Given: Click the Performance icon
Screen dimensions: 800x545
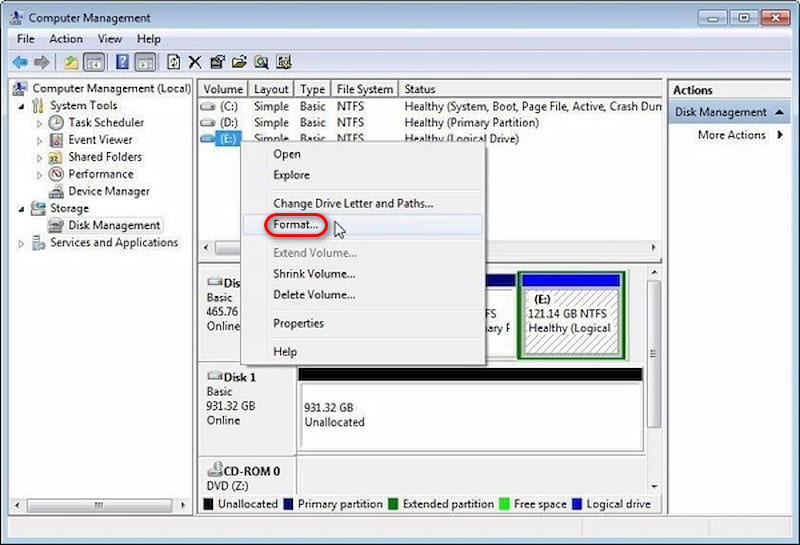Looking at the screenshot, I should [x=56, y=174].
